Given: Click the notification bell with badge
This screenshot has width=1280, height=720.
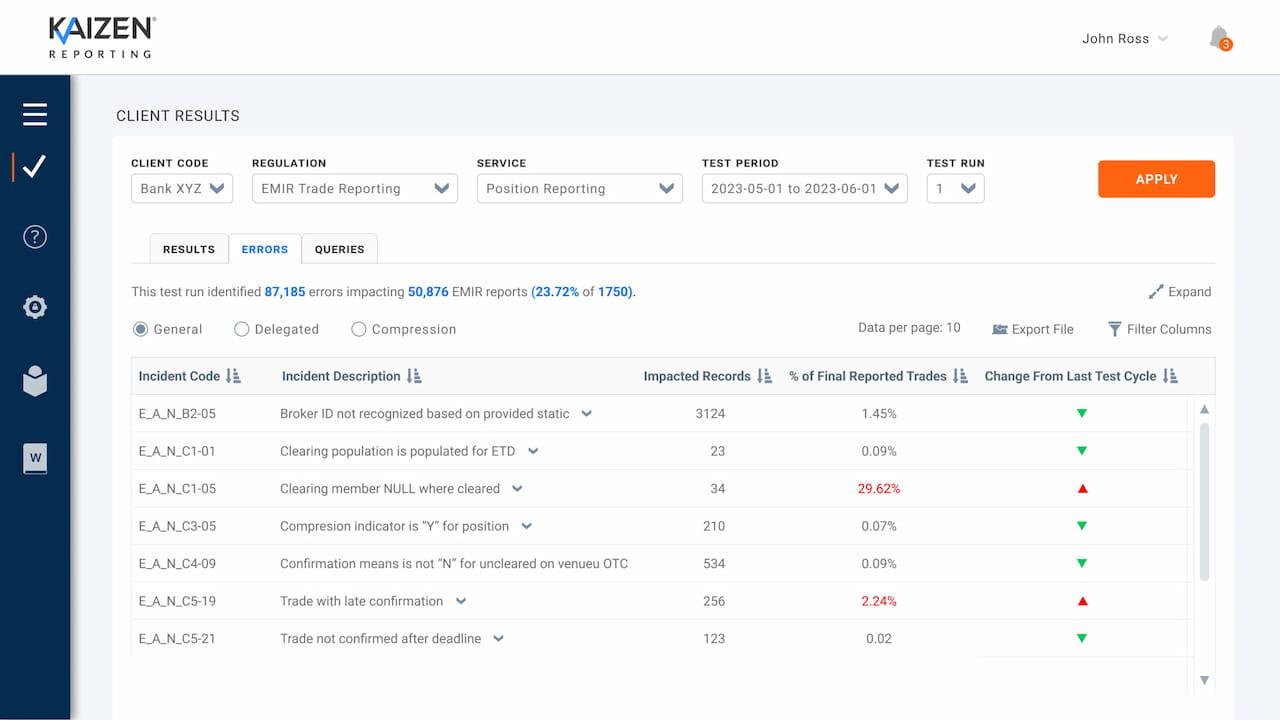Looking at the screenshot, I should [x=1220, y=39].
